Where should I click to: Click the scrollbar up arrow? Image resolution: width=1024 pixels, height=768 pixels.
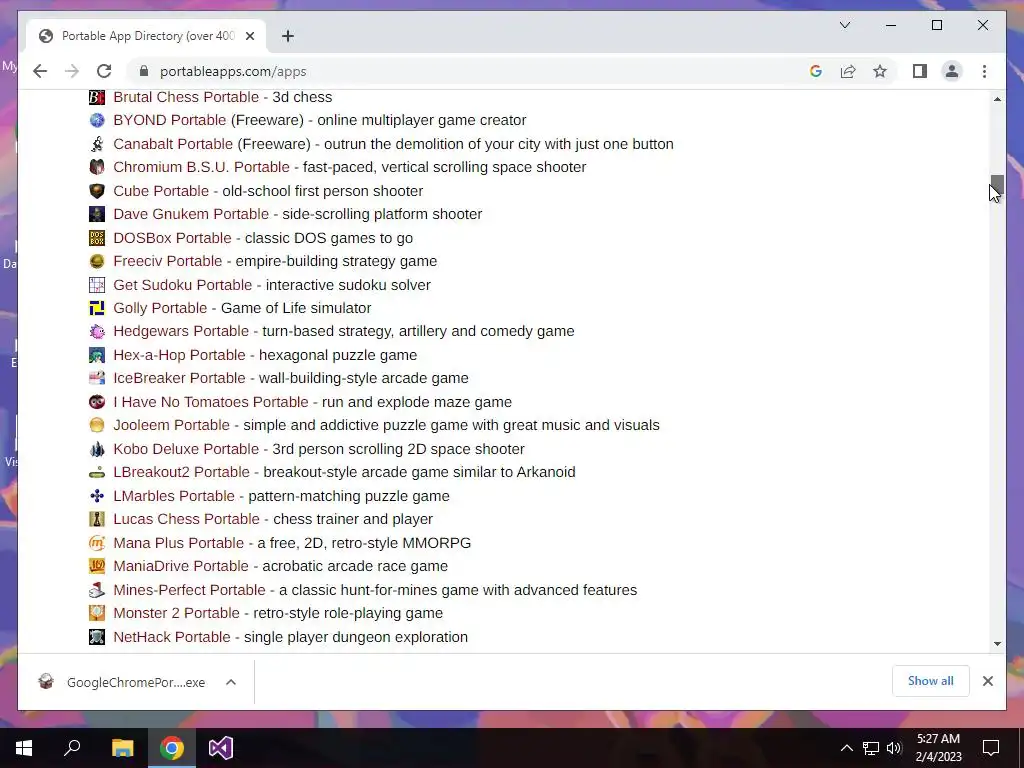pos(997,99)
